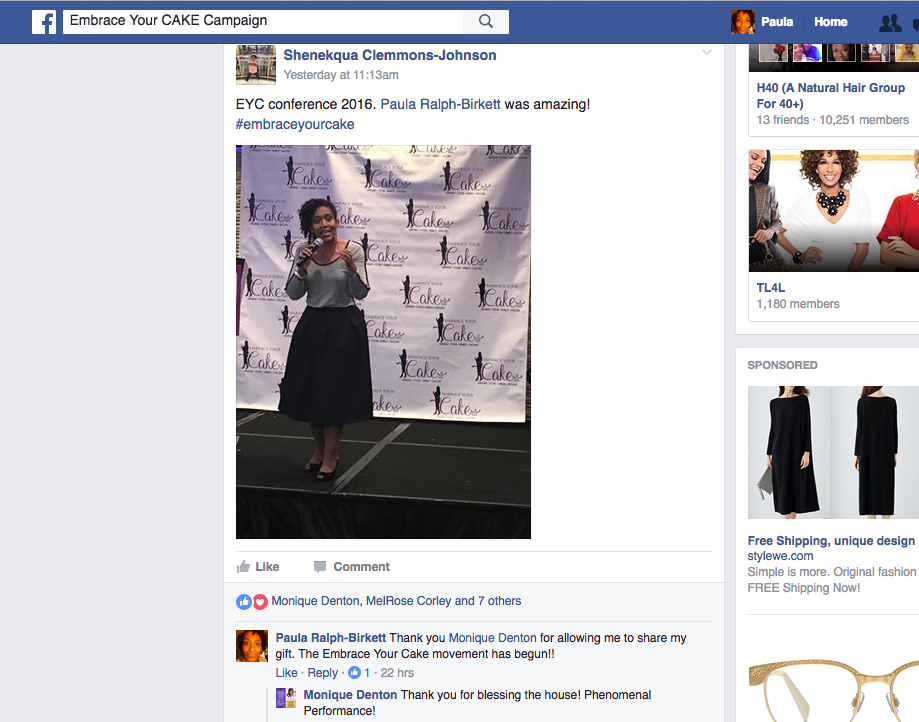Click the gold eyeglasses ad image

(833, 690)
